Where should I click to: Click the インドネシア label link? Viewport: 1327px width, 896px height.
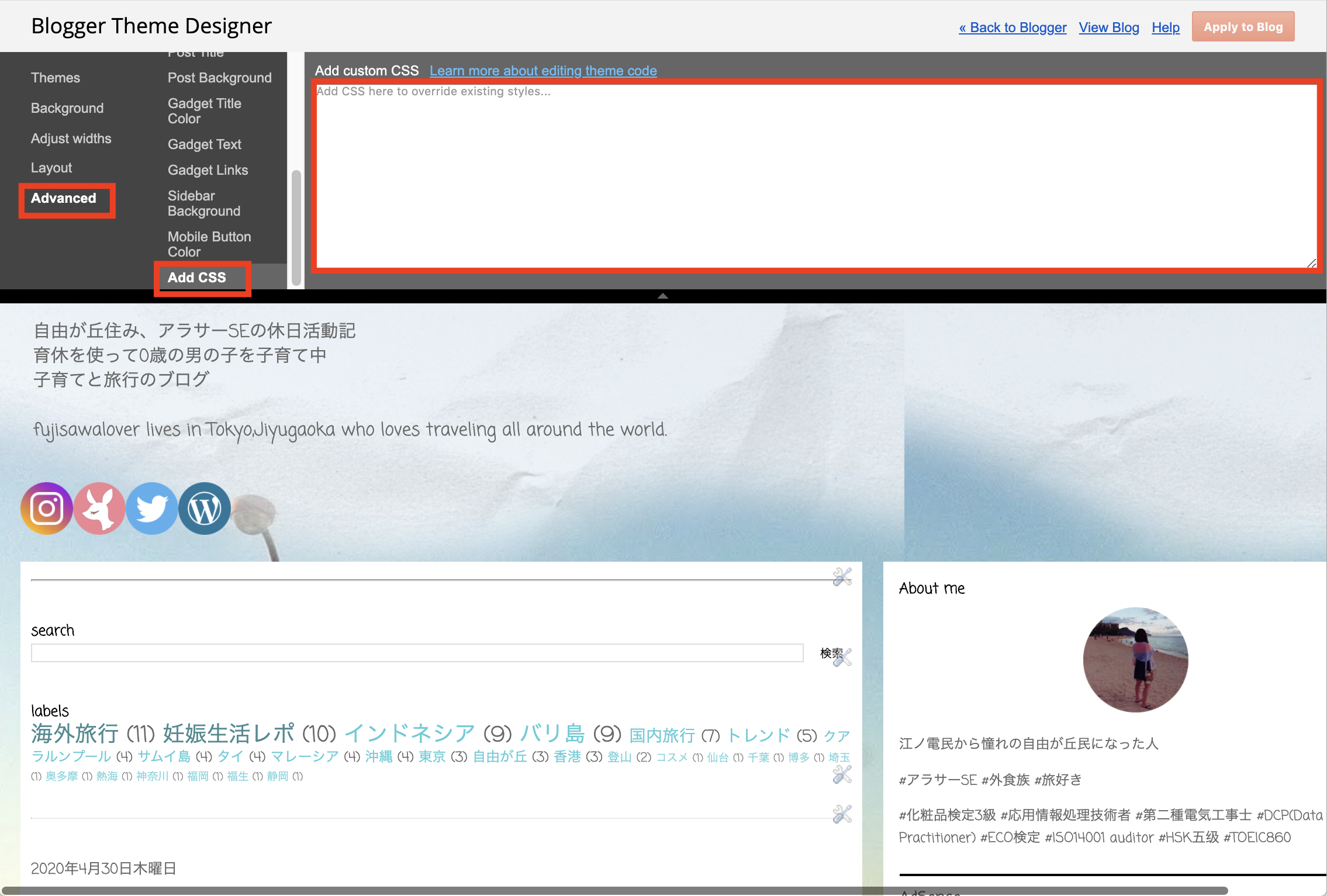click(410, 733)
